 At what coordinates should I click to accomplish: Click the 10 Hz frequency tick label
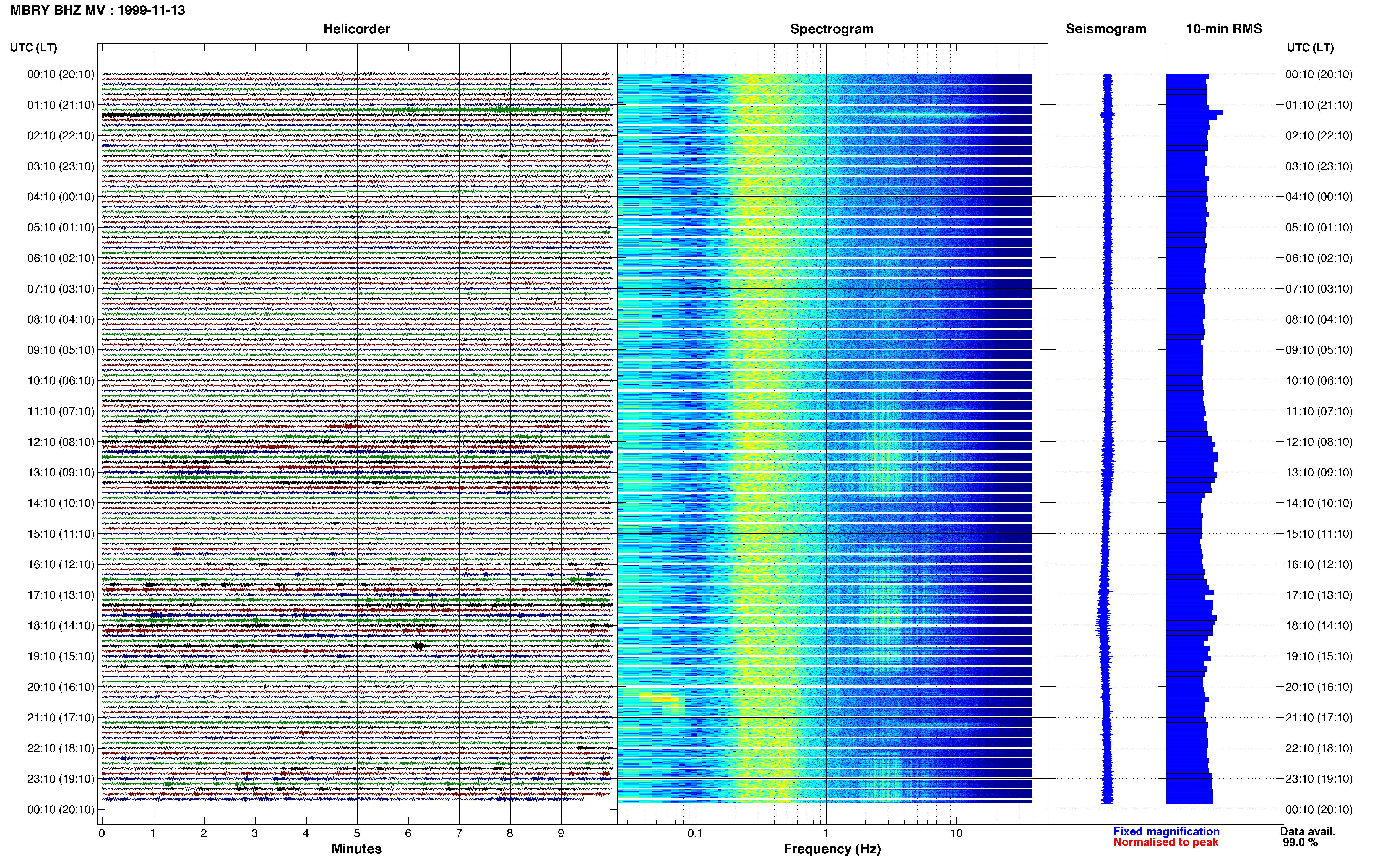click(956, 833)
